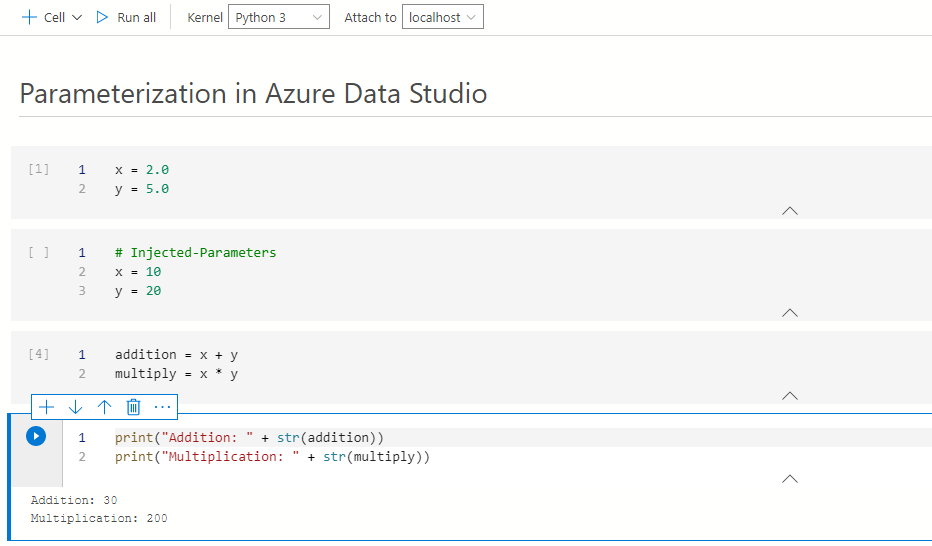The width and height of the screenshot is (932, 546).
Task: Open the Attach to localhost dropdown
Action: (442, 18)
